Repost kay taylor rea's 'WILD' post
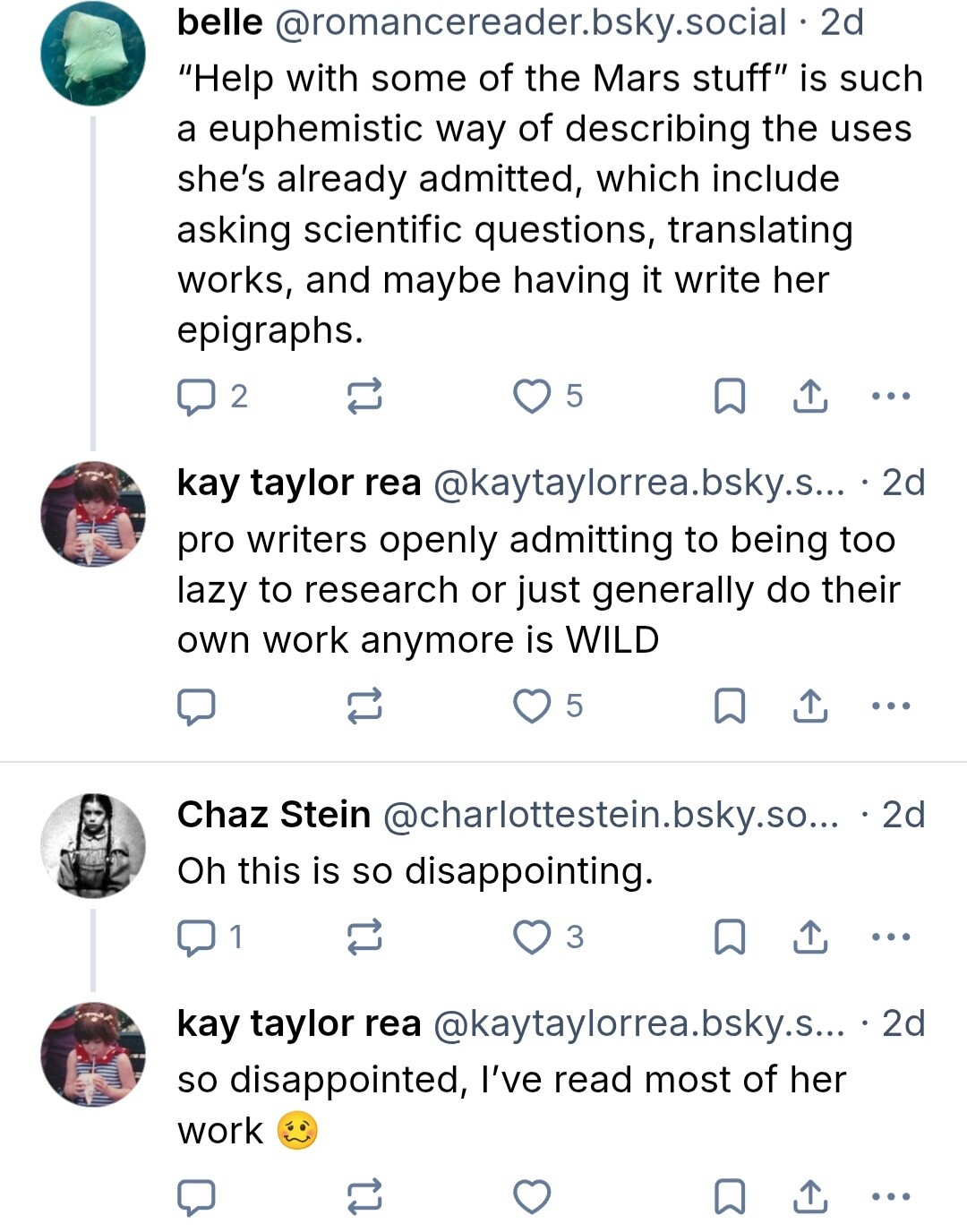The height and width of the screenshot is (1232, 967). pos(364,706)
